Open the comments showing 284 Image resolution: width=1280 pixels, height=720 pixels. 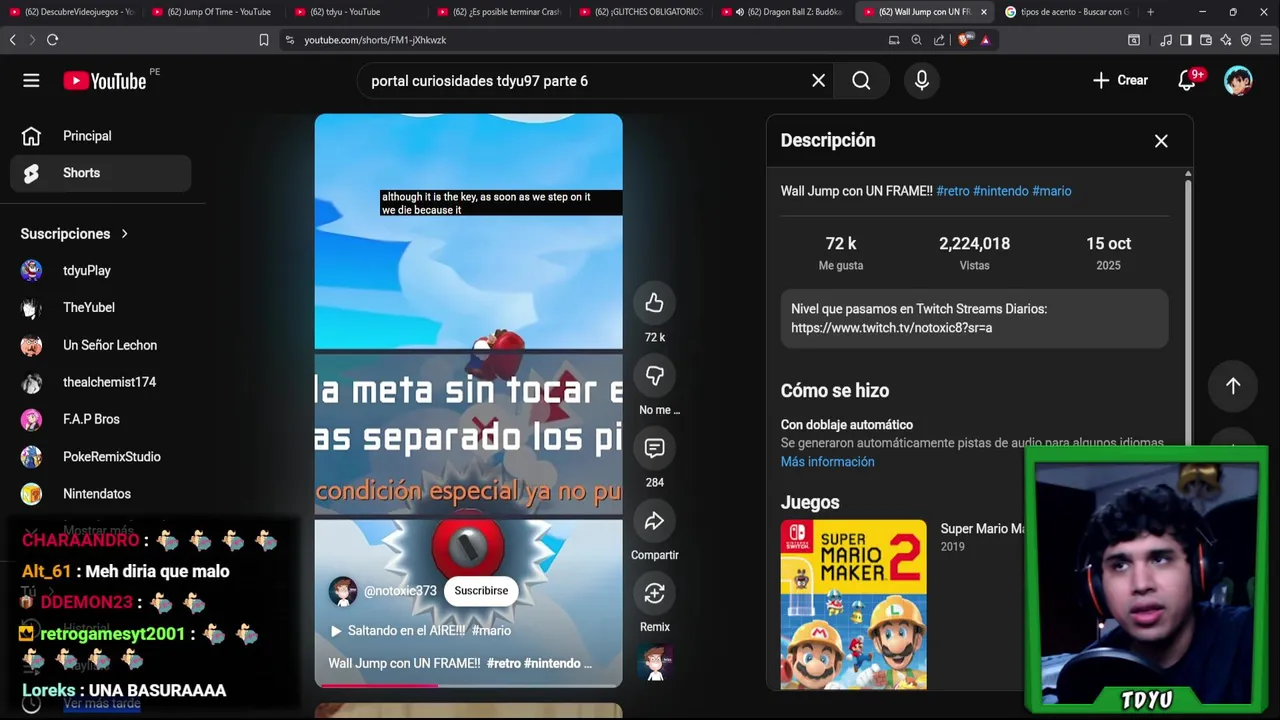tap(654, 449)
